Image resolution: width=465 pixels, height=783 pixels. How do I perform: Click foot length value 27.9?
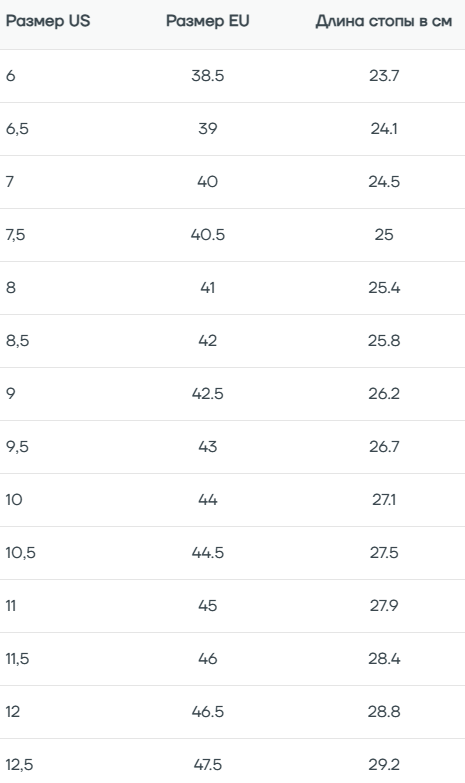(x=384, y=606)
